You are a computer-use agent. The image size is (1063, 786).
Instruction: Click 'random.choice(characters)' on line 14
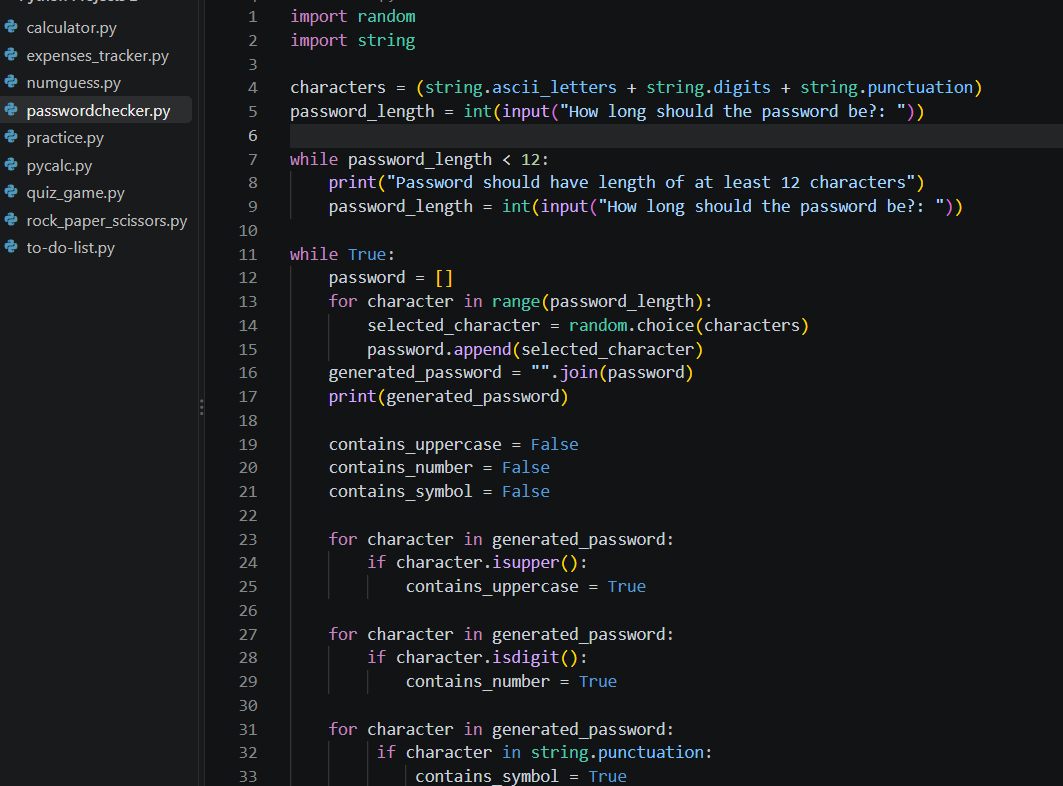[x=689, y=326]
